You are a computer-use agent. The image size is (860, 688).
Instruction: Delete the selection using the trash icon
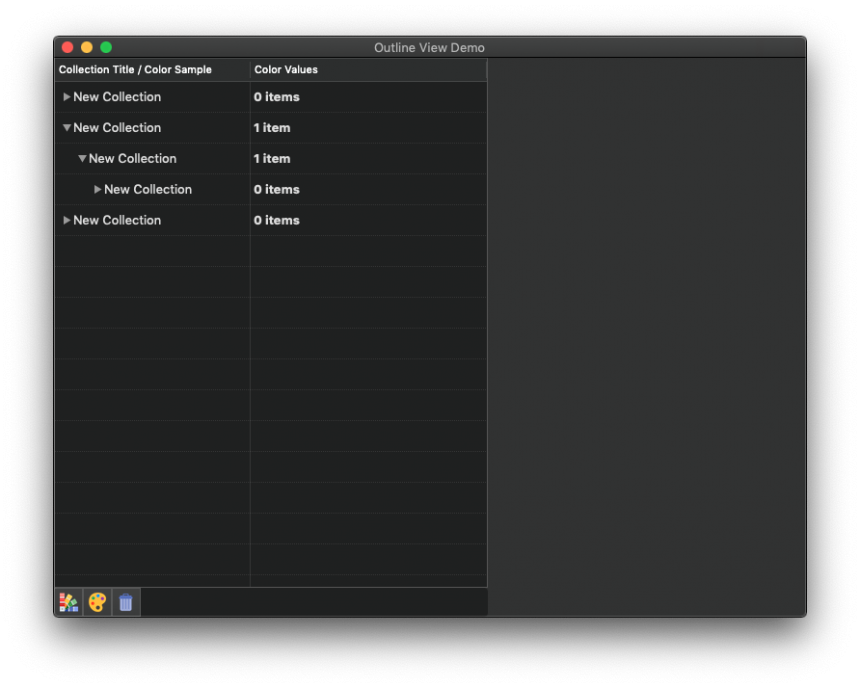[x=125, y=602]
